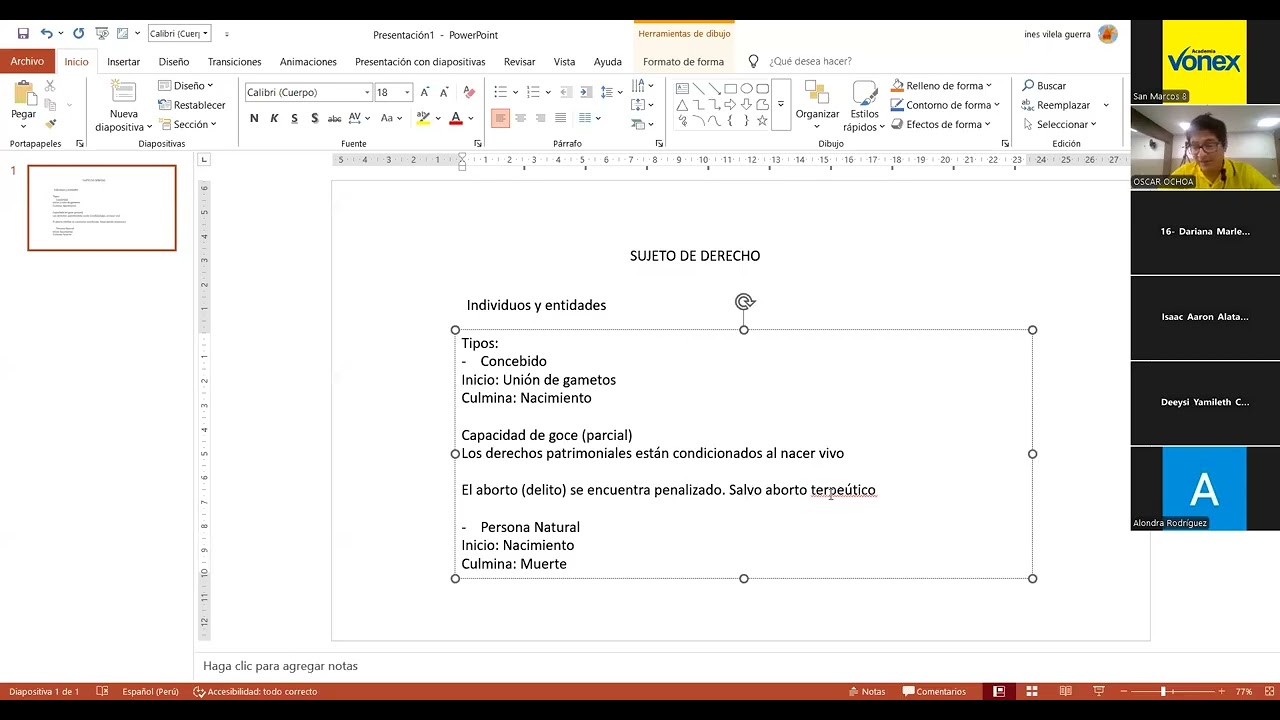
Task: Switch to reading view
Action: 1065,691
